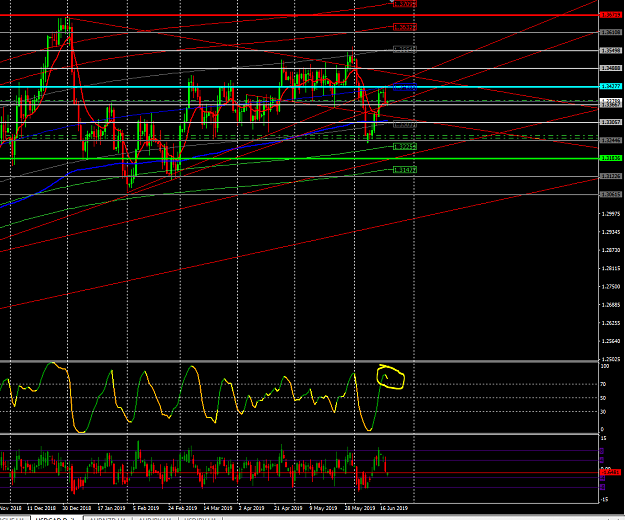This screenshot has height=520, width=625.
Task: Click the green boxed 1.3147 price tag
Action: (405, 170)
